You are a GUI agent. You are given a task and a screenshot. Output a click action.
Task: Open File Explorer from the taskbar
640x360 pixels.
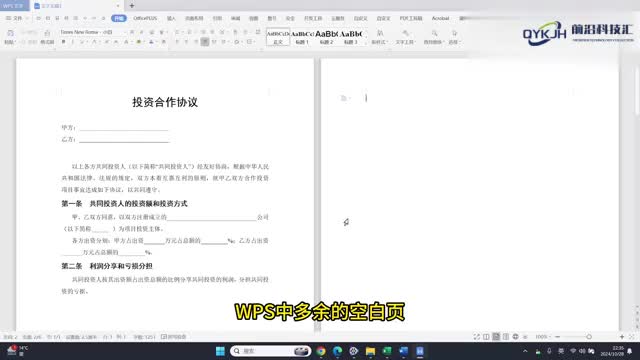tap(370, 351)
